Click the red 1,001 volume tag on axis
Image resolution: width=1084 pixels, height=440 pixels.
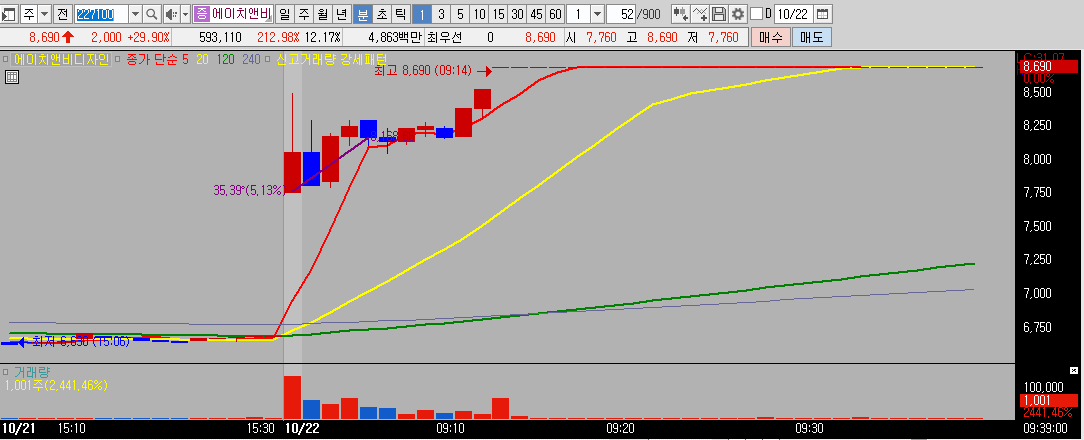click(x=1048, y=400)
